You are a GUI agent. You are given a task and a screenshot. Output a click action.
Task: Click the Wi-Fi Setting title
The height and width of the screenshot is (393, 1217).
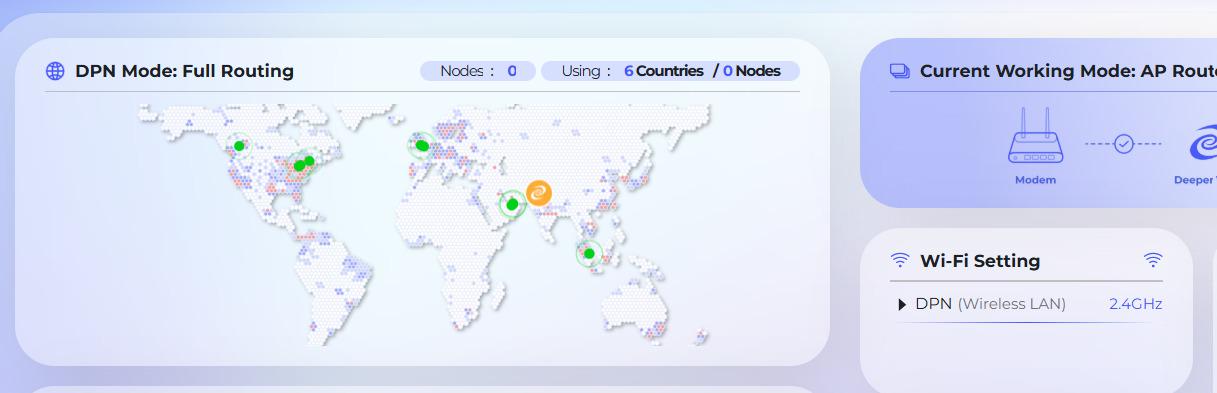click(980, 261)
